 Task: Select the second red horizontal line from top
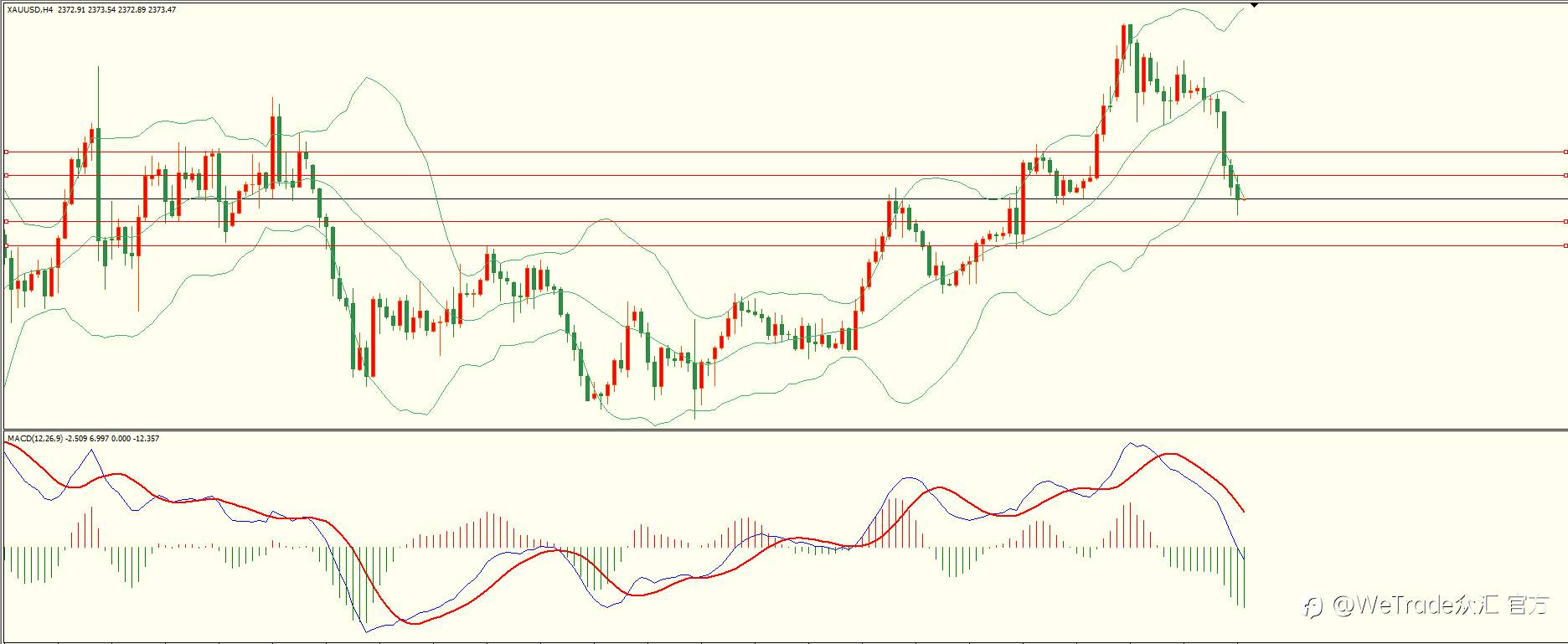click(786, 175)
